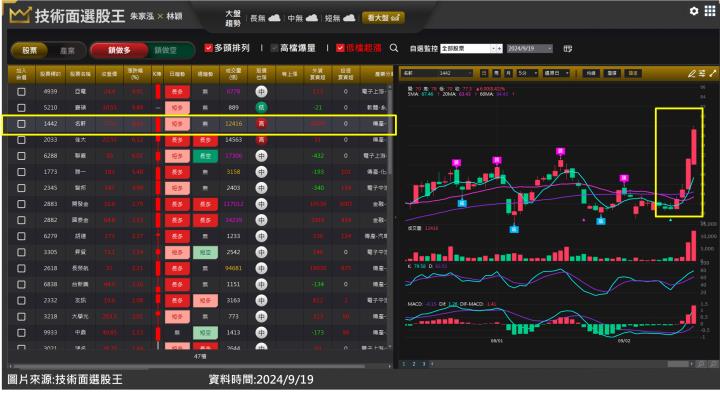Image resolution: width=720 pixels, height=393 pixels.
Task: Check the watchlist box for stock 6288
Action: (x=21, y=156)
